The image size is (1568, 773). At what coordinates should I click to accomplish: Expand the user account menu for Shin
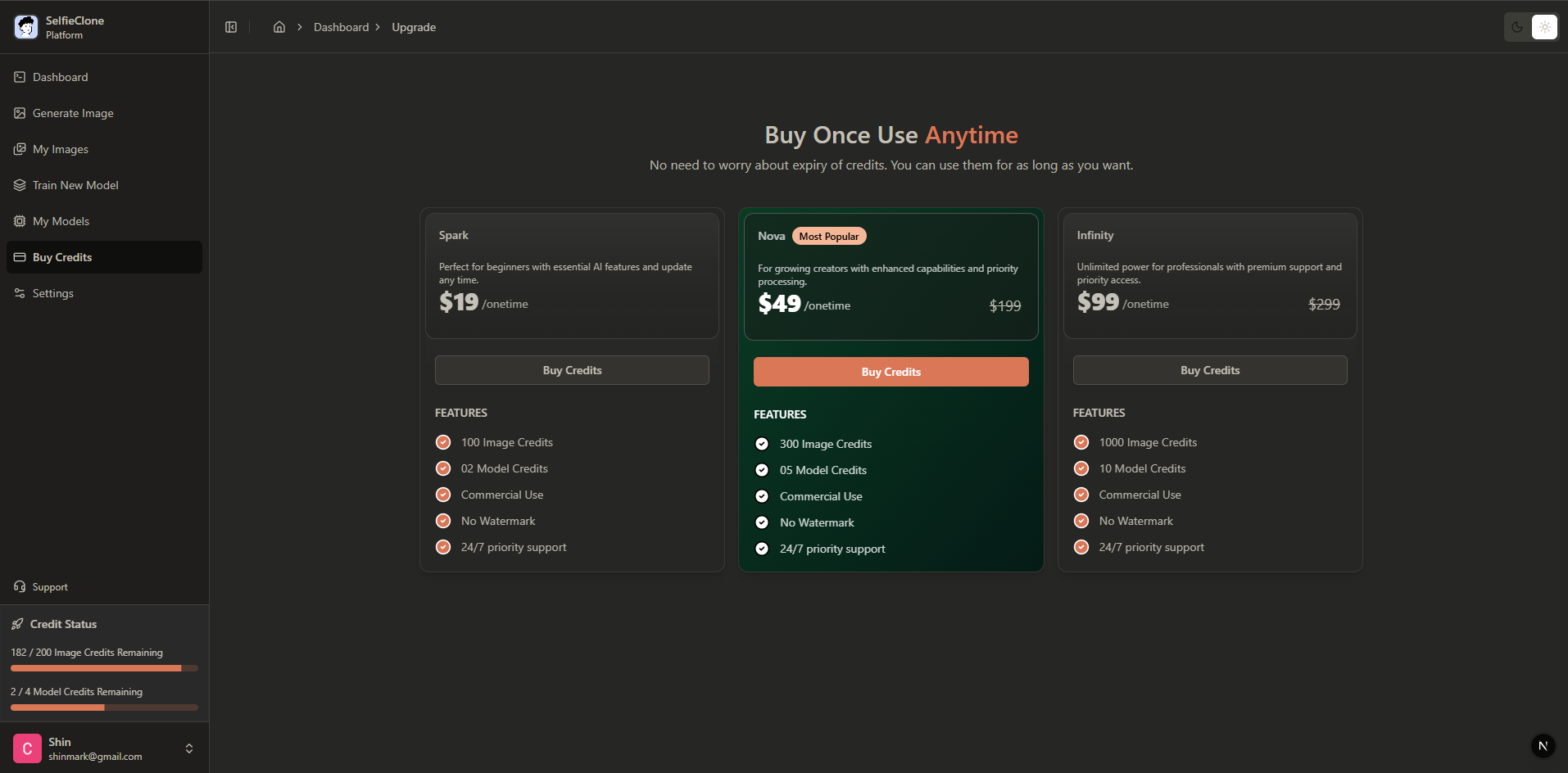click(189, 748)
